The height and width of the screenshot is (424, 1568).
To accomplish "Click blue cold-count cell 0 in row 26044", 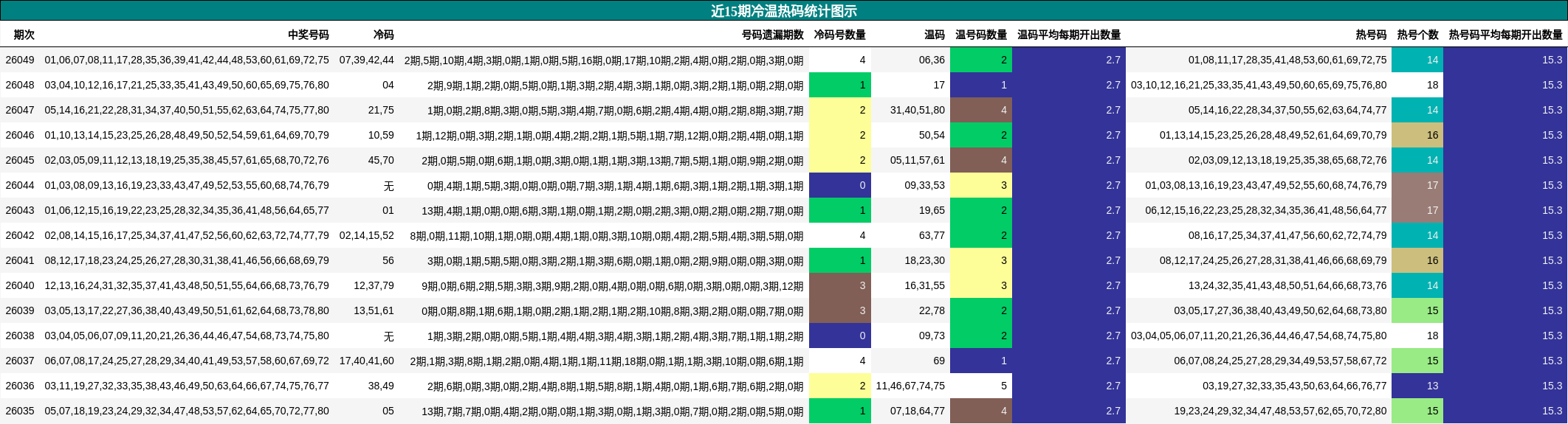I will pos(840,185).
